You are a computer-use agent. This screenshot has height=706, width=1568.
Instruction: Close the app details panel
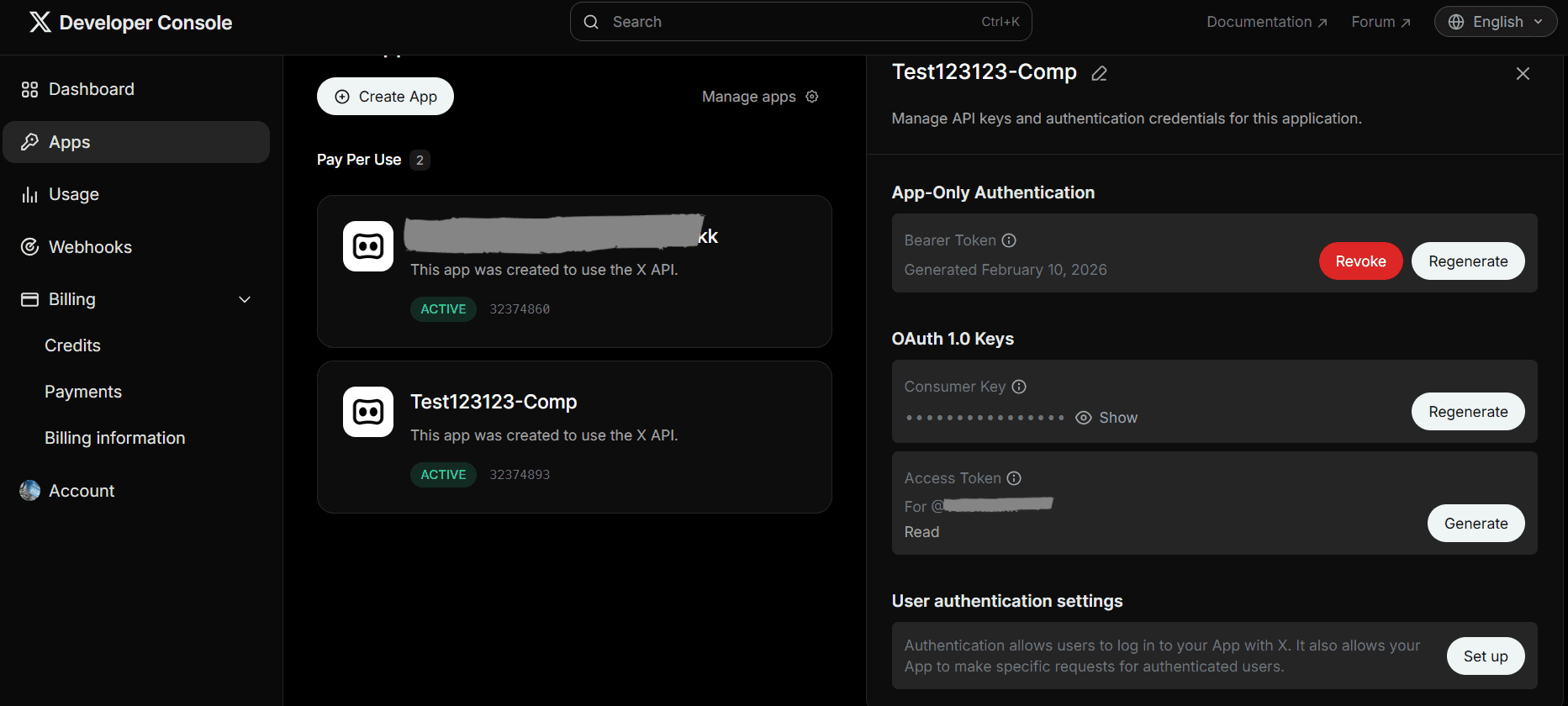(x=1523, y=74)
